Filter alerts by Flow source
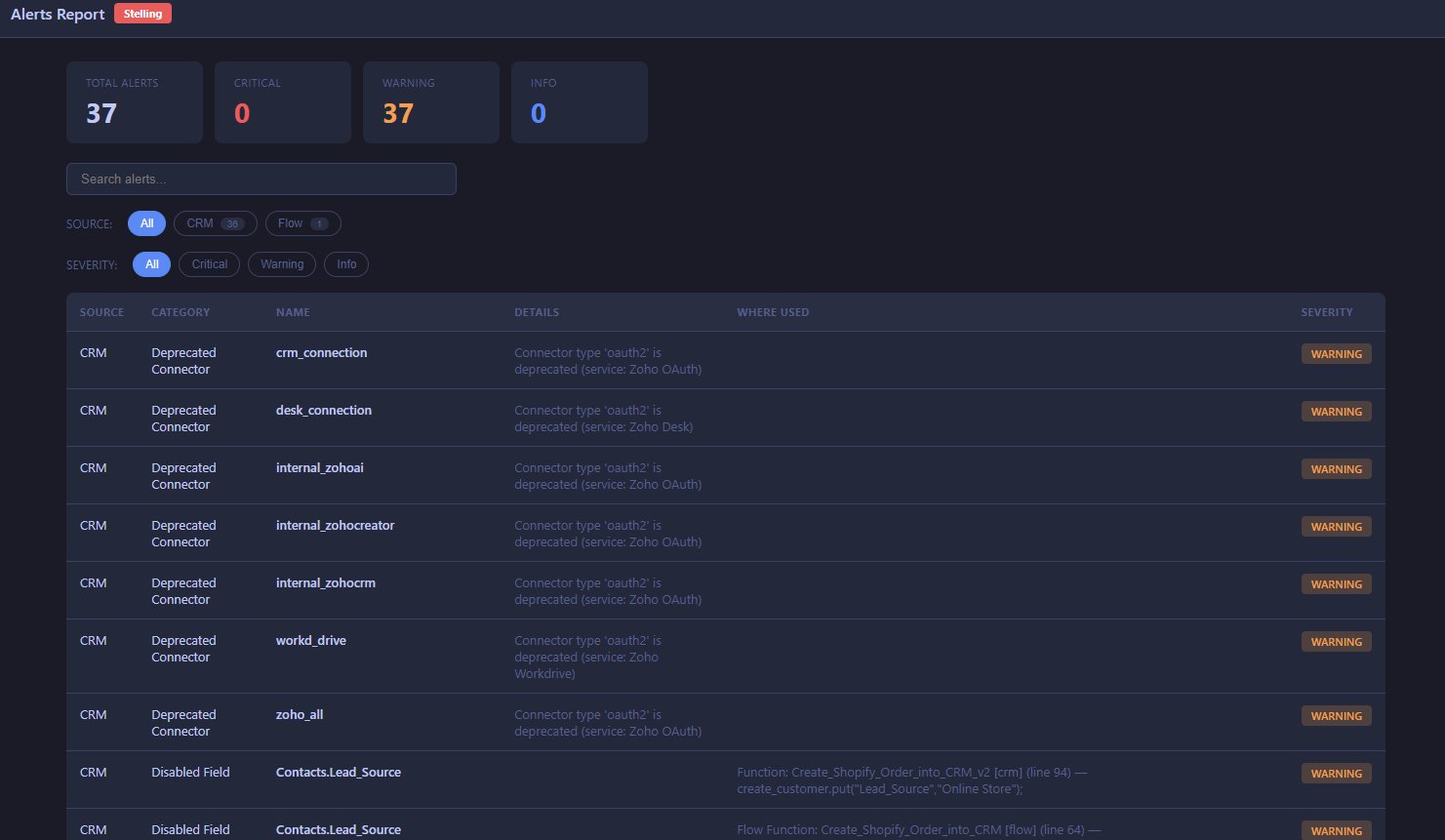 coord(302,223)
